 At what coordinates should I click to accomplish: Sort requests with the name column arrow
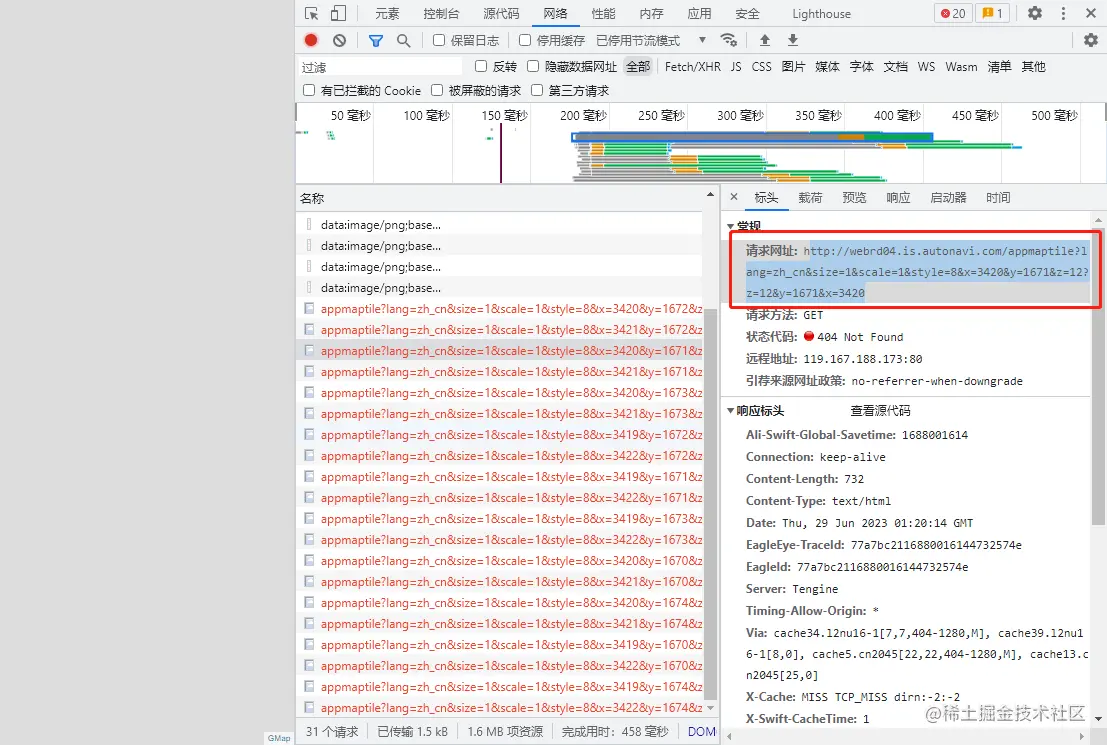710,196
